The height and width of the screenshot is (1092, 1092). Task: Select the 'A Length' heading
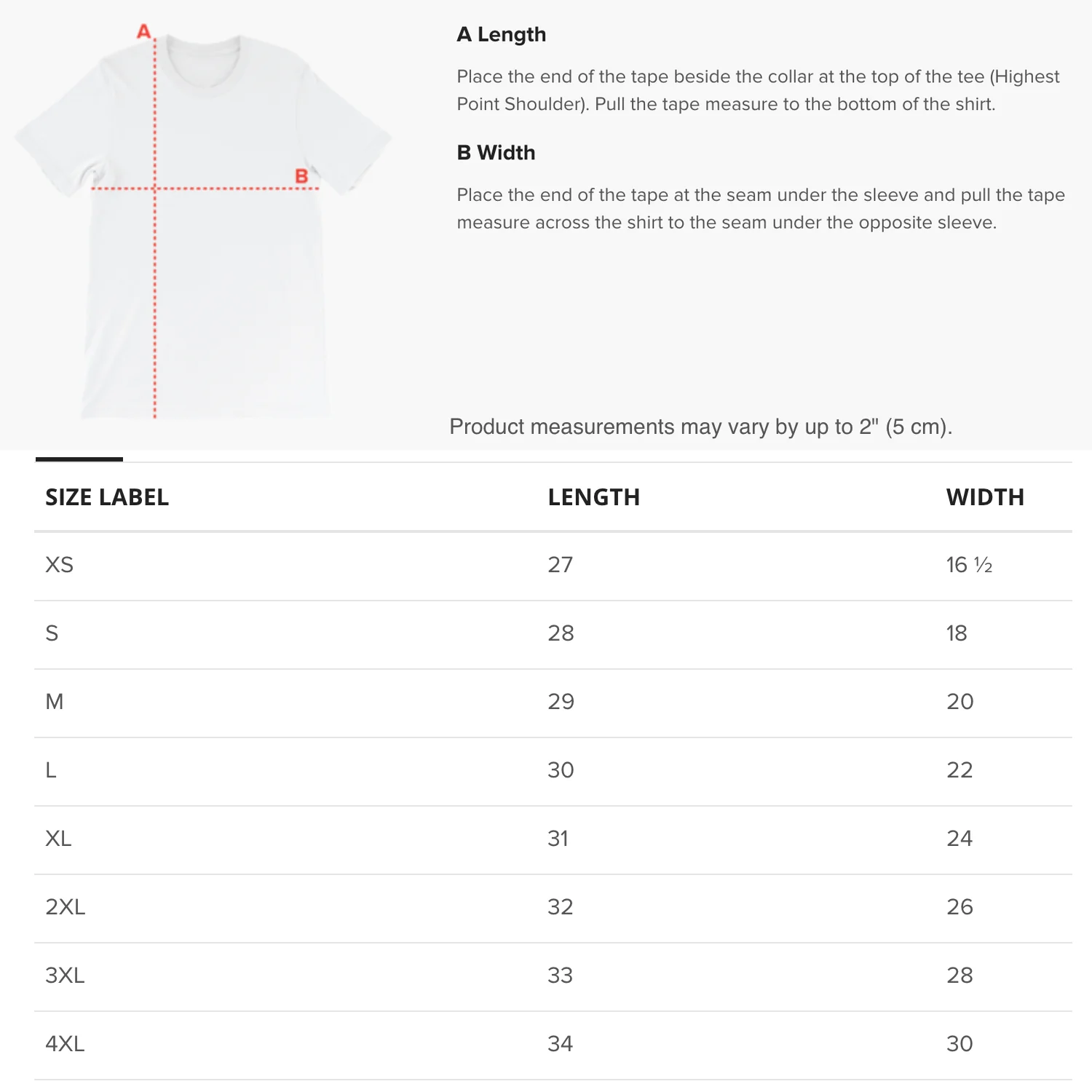click(x=501, y=34)
